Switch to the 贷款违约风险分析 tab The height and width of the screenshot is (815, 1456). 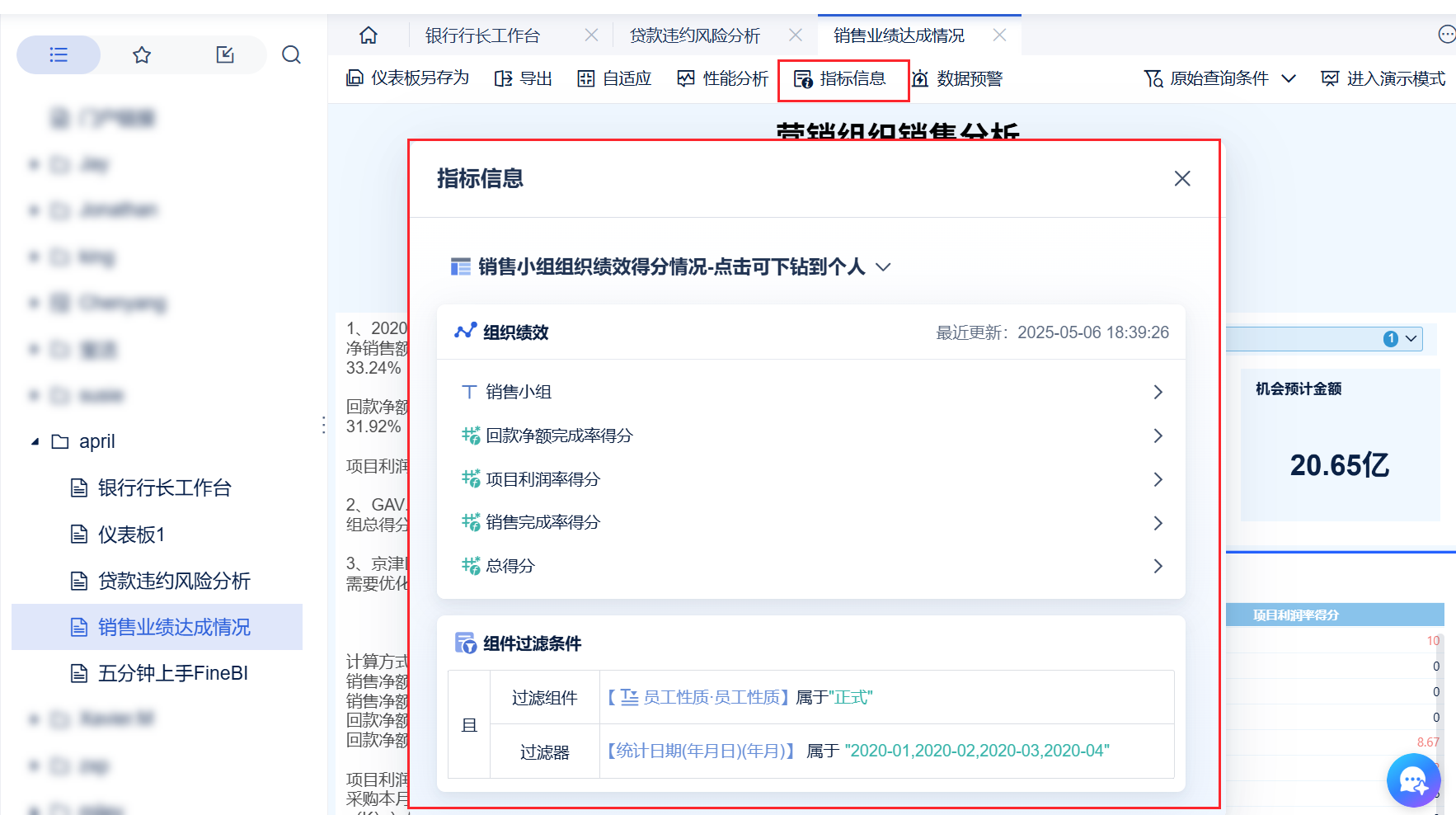click(694, 35)
